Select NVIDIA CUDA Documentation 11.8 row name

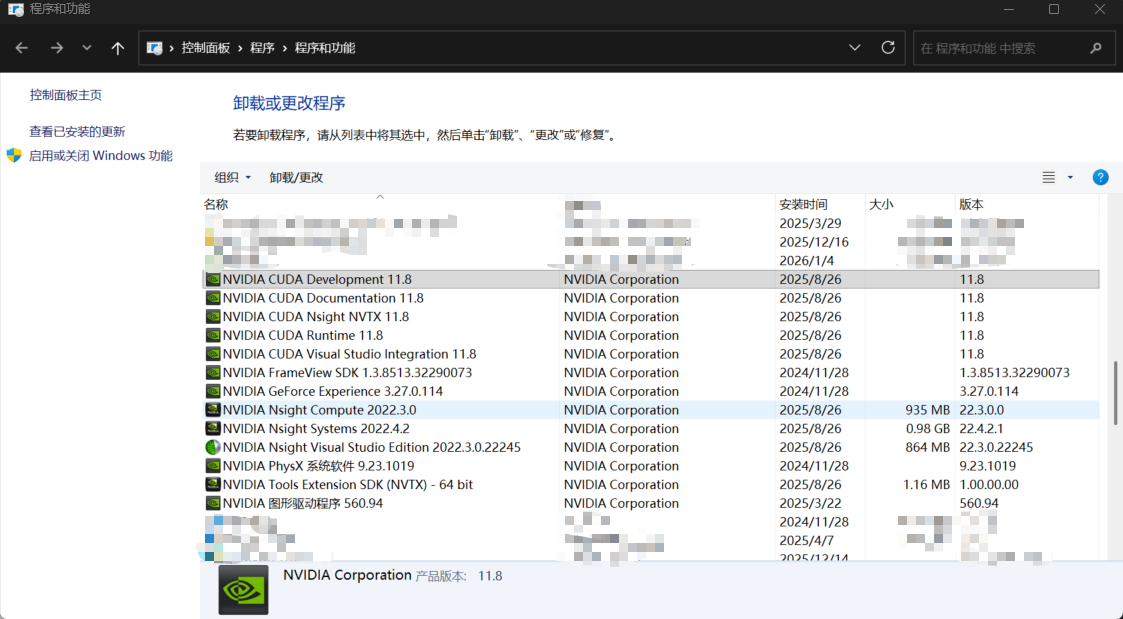(323, 298)
